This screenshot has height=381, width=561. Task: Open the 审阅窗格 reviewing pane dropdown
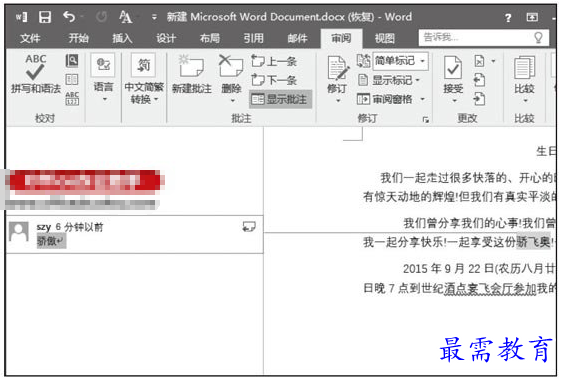click(391, 99)
